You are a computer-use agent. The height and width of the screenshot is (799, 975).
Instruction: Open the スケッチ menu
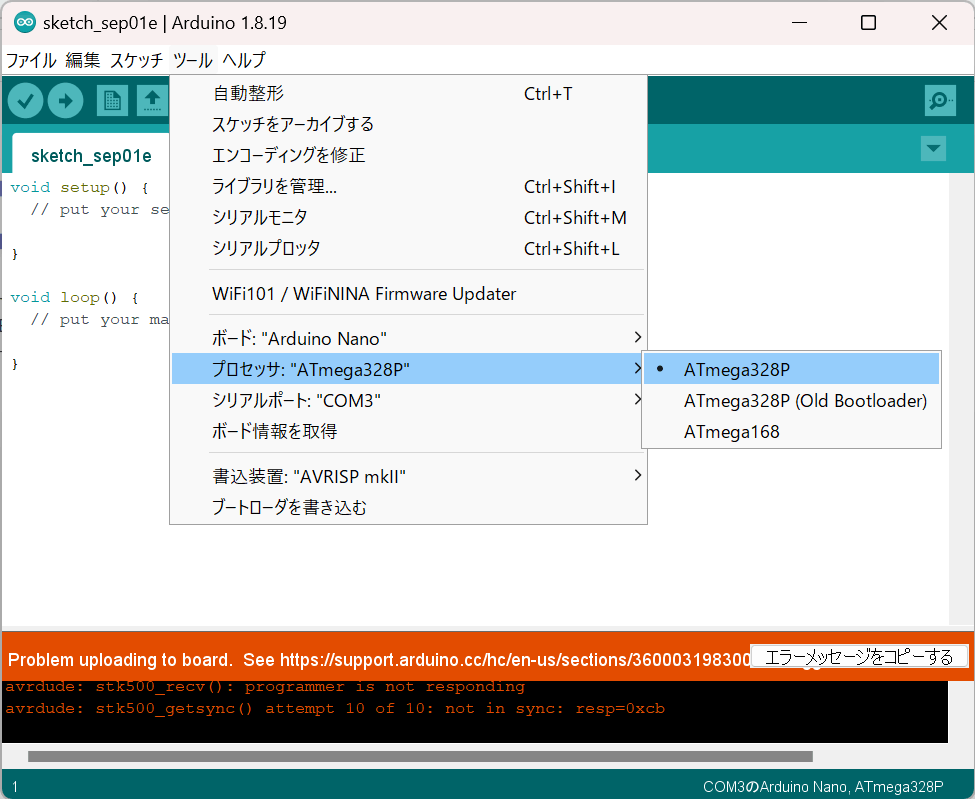(136, 60)
